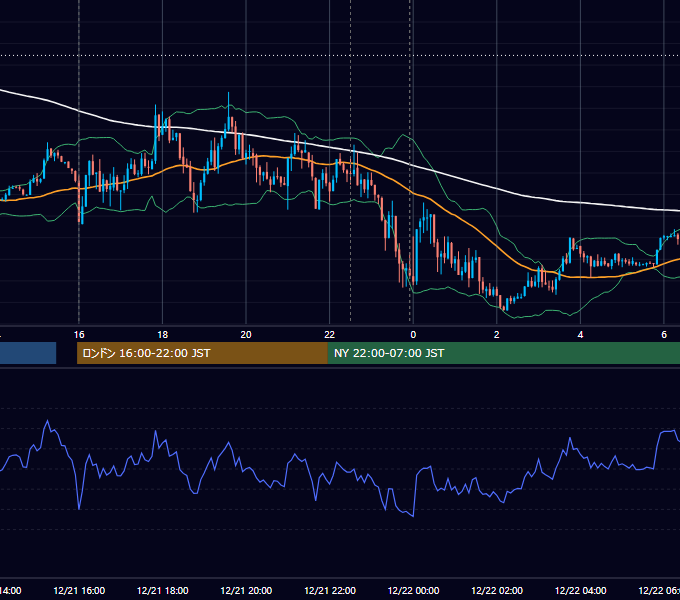The image size is (680, 600).
Task: Select the ロンドン 16:00-22:00 JST session bar
Action: tap(202, 353)
